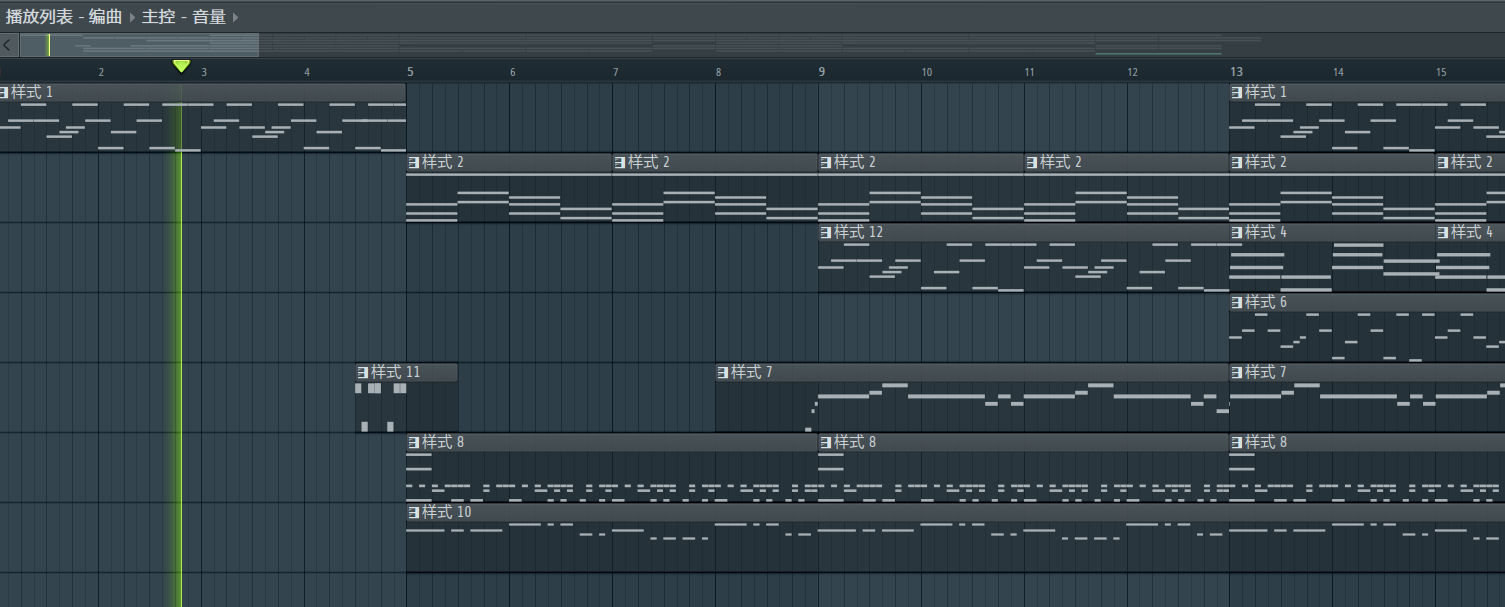Select the 样式 8 clip title at bar 9
This screenshot has height=607, width=1505.
(855, 442)
